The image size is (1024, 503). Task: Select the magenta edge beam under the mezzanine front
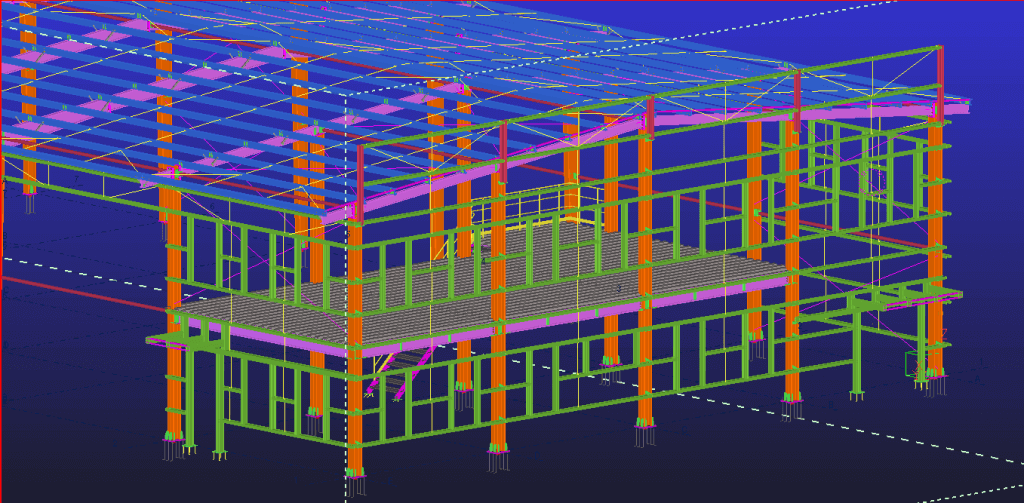560,318
